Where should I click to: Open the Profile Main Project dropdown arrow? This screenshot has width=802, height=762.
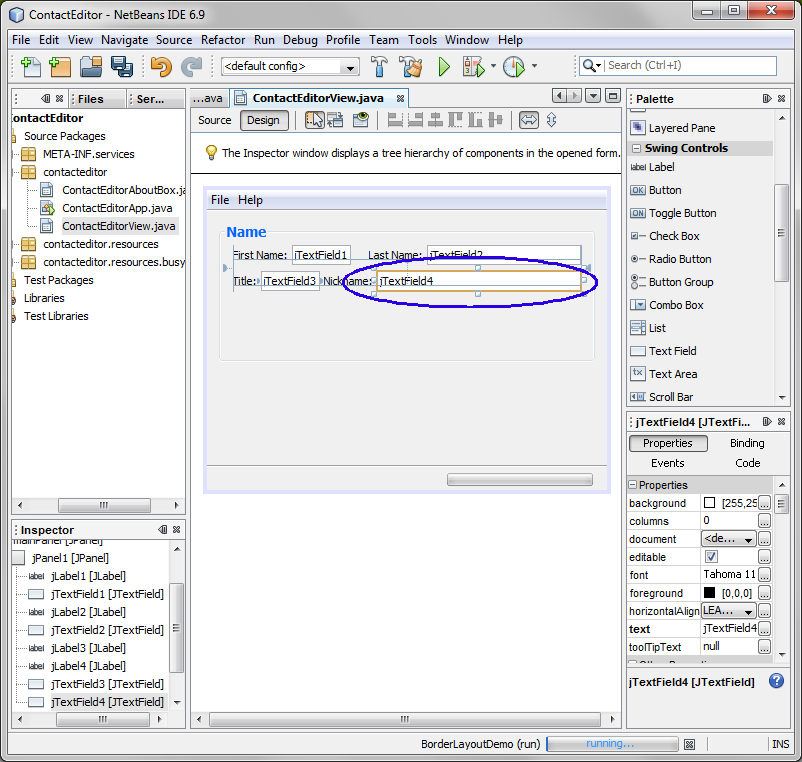pos(534,65)
